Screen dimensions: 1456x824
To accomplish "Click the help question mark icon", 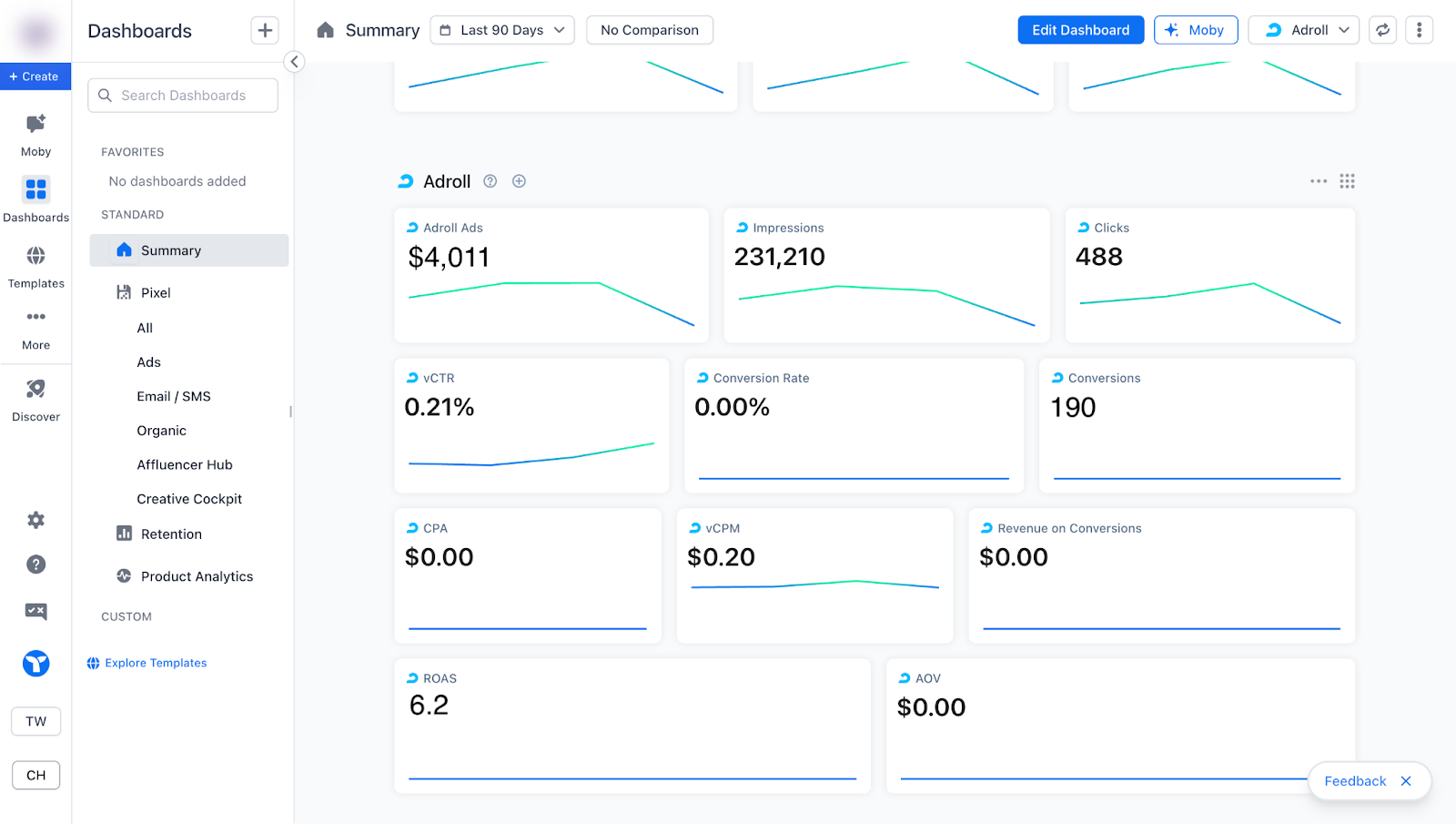I will (x=35, y=565).
